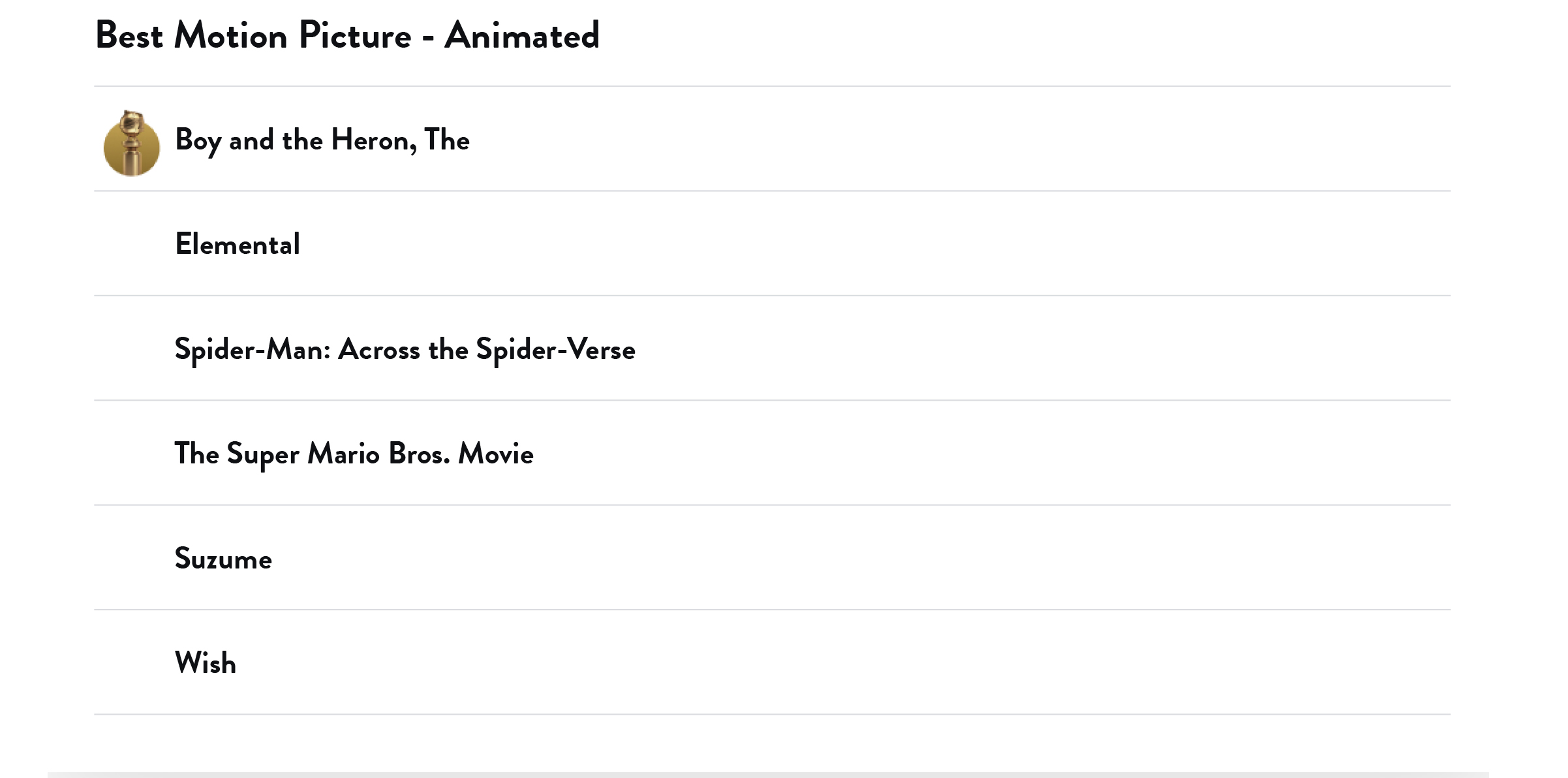Click the word Movie in the Mario title
1568x778 pixels.
tap(496, 454)
